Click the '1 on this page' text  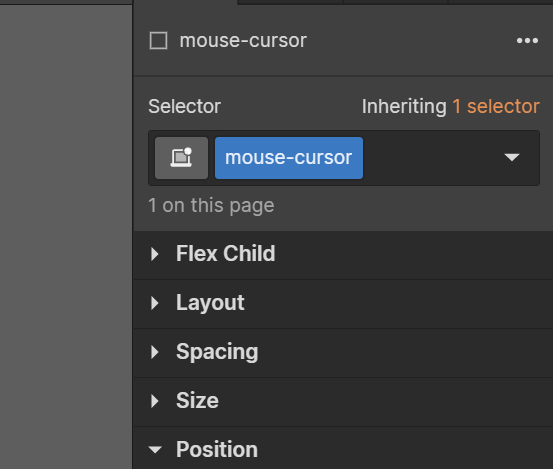211,206
